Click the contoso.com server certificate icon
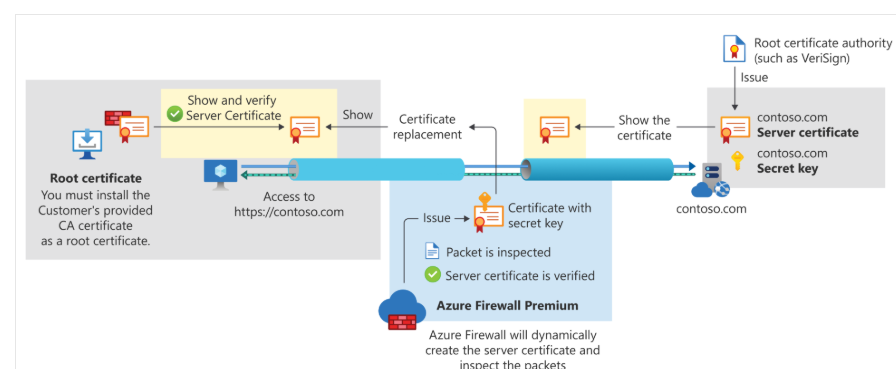 734,129
